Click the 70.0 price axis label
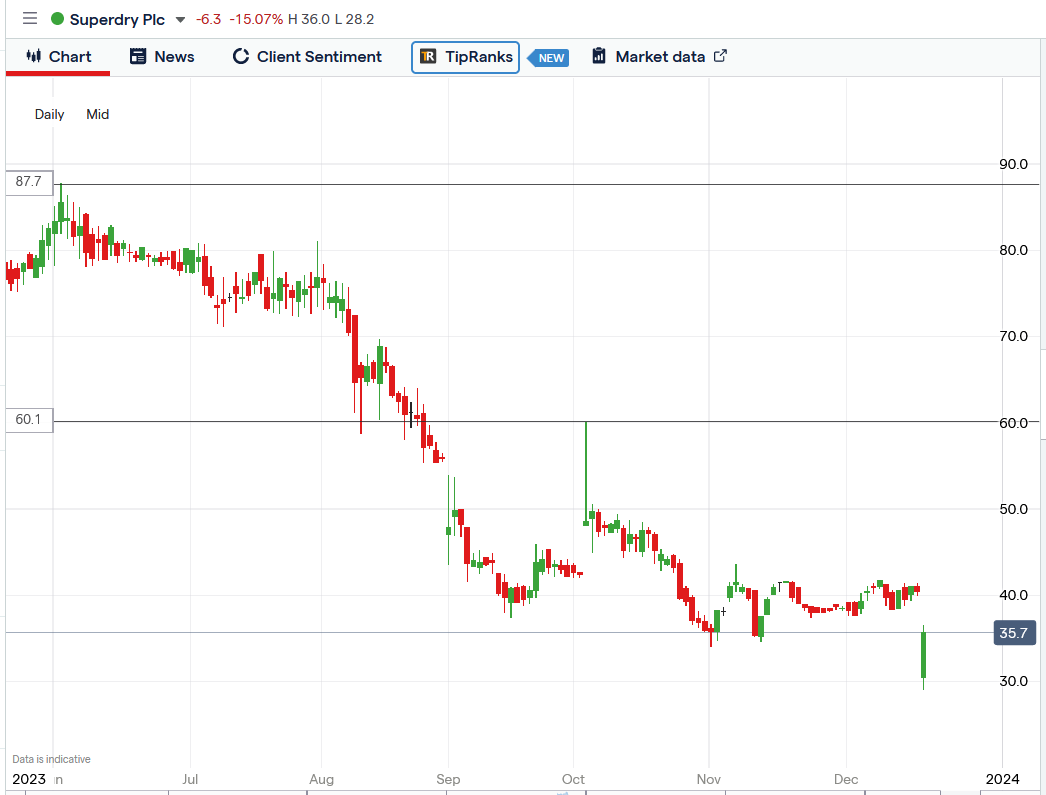This screenshot has height=795, width=1046. coord(1013,336)
